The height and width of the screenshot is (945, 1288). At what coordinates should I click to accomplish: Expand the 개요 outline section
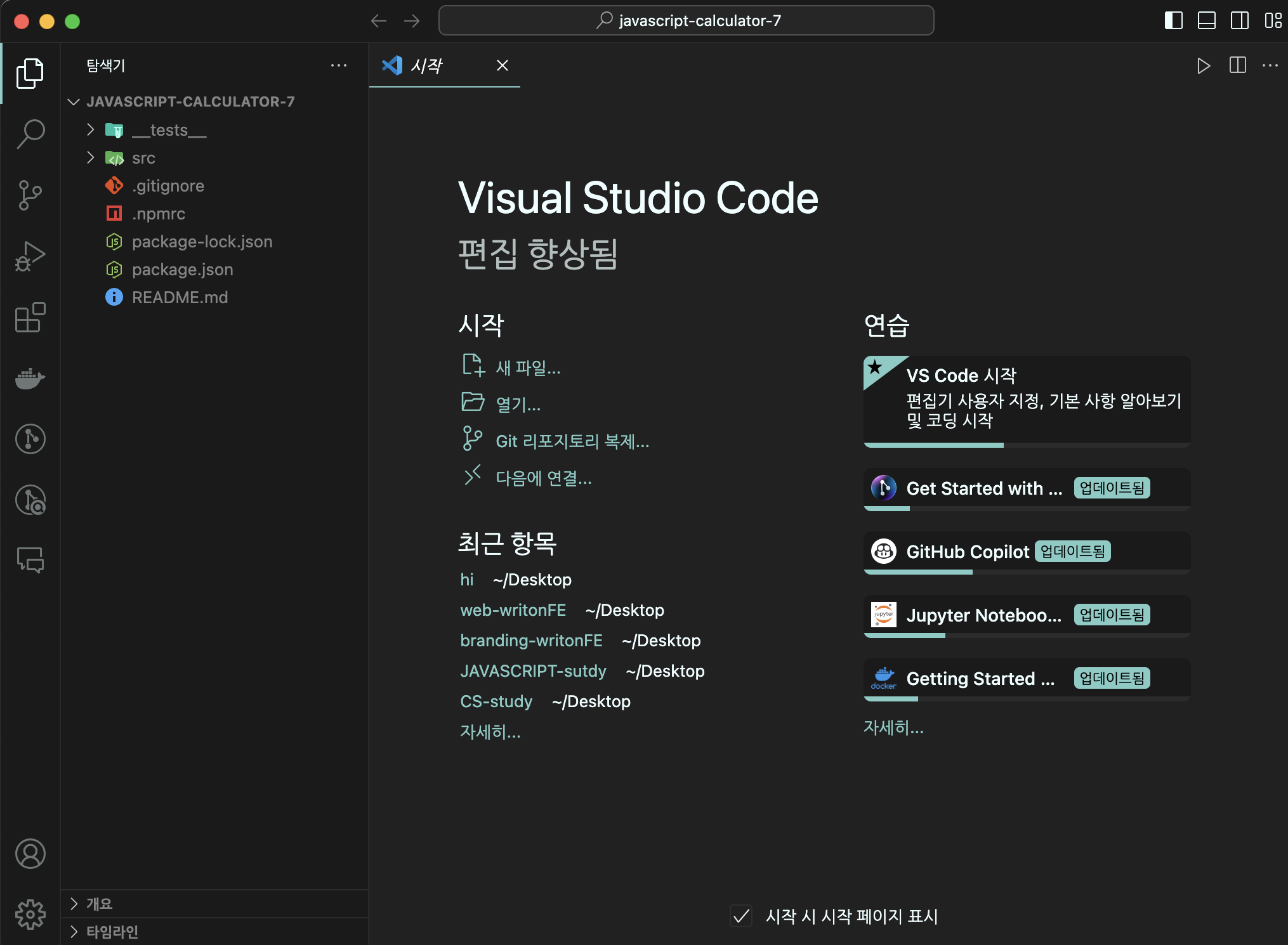[215, 904]
